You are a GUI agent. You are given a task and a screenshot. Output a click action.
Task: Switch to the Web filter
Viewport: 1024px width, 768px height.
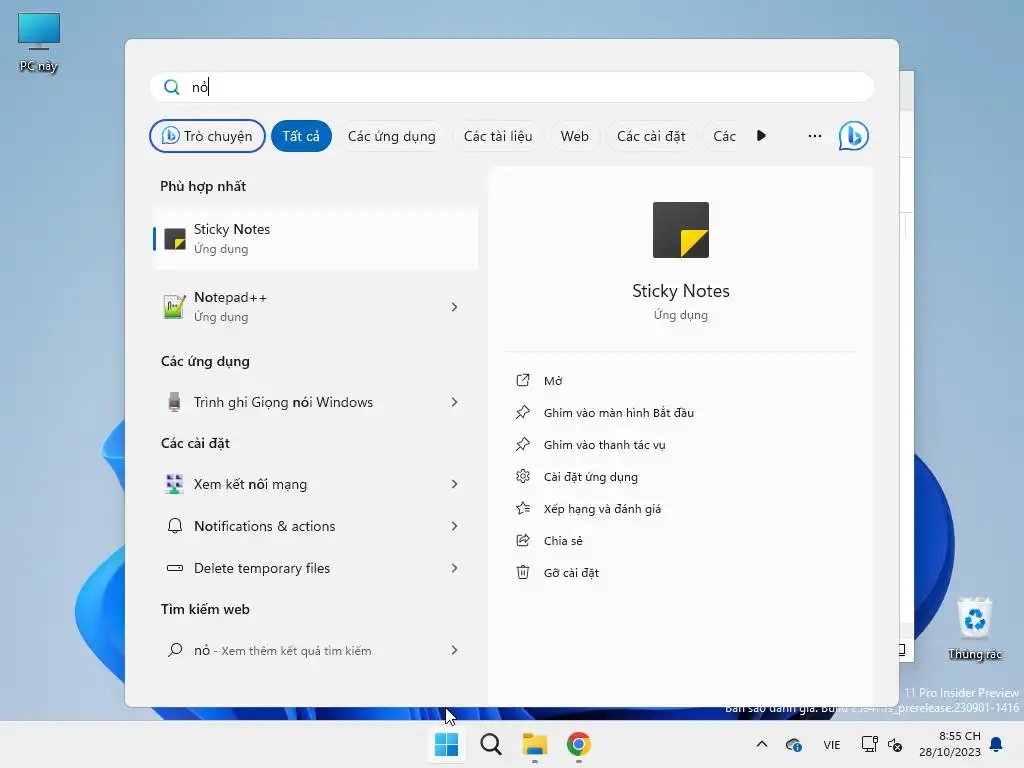coord(574,136)
